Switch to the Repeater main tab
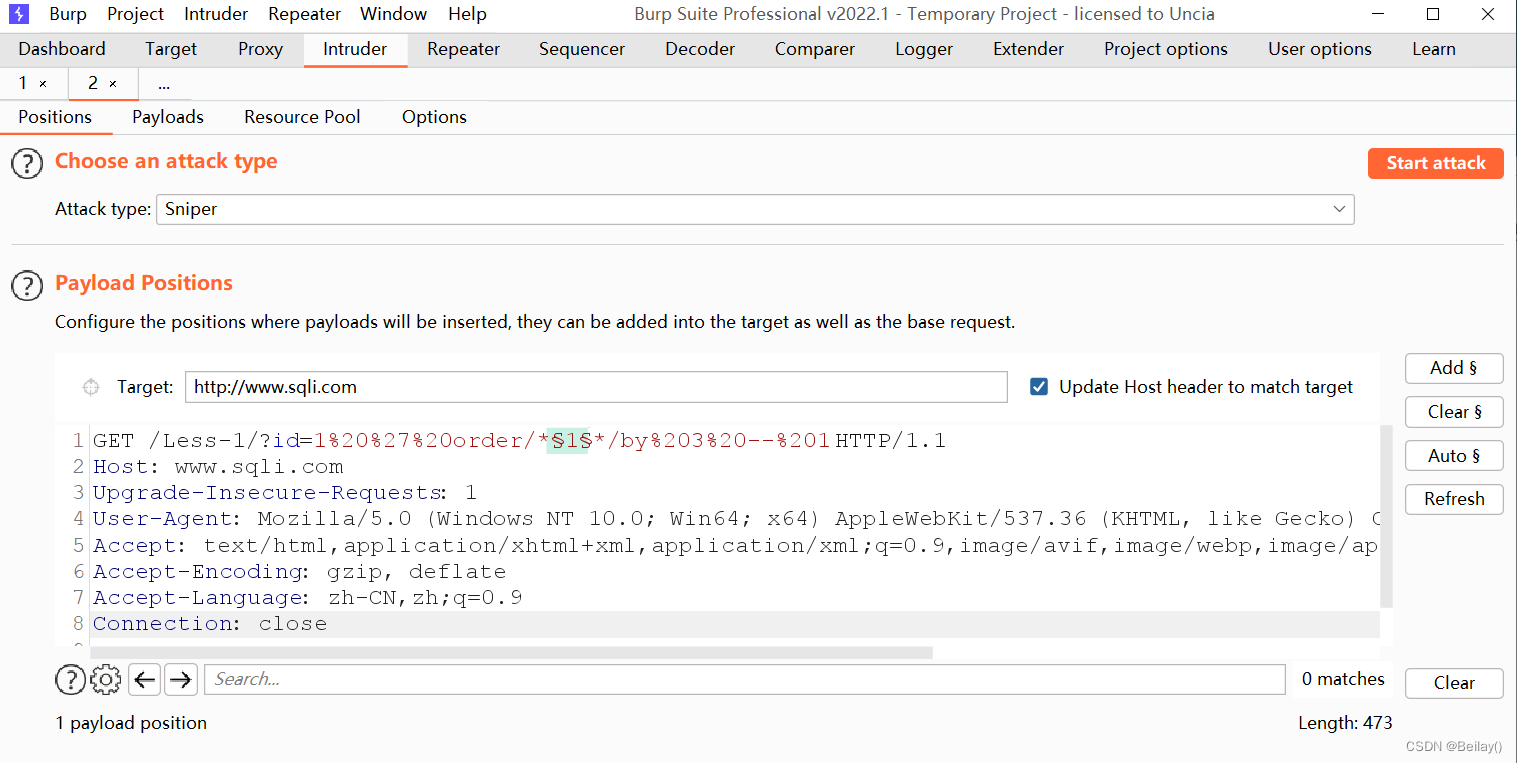Viewport: 1517px width, 763px height. [463, 49]
